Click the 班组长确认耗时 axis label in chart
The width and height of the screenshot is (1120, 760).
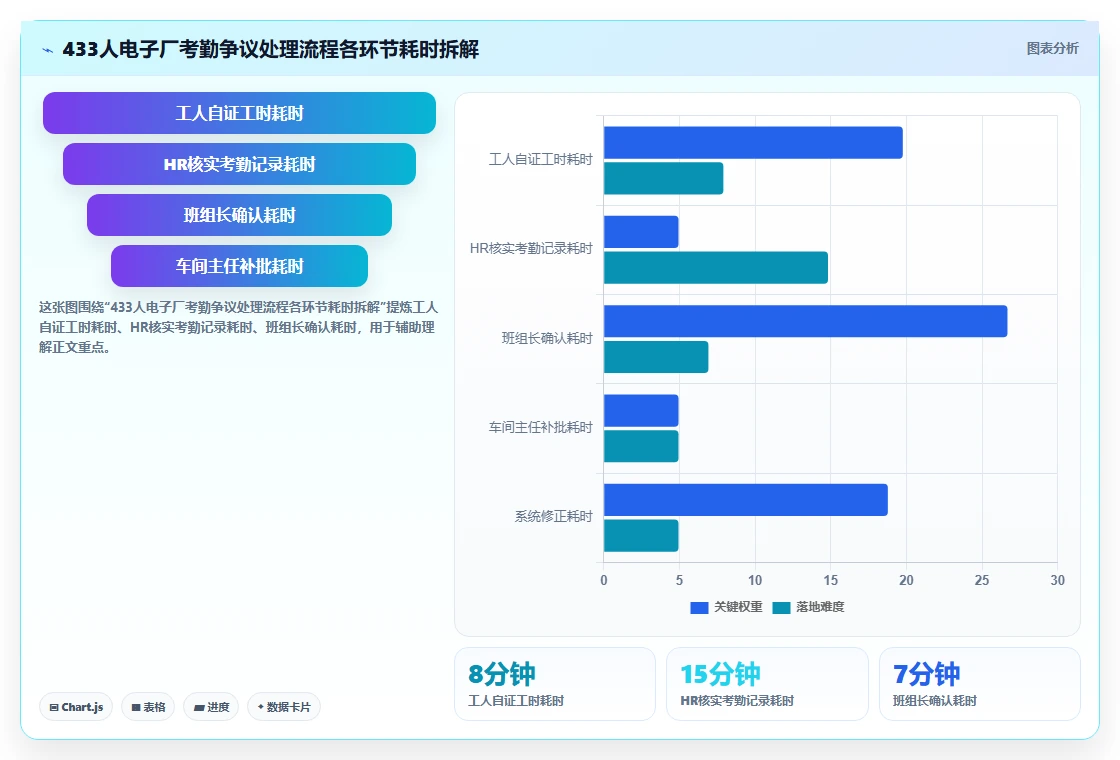click(547, 338)
